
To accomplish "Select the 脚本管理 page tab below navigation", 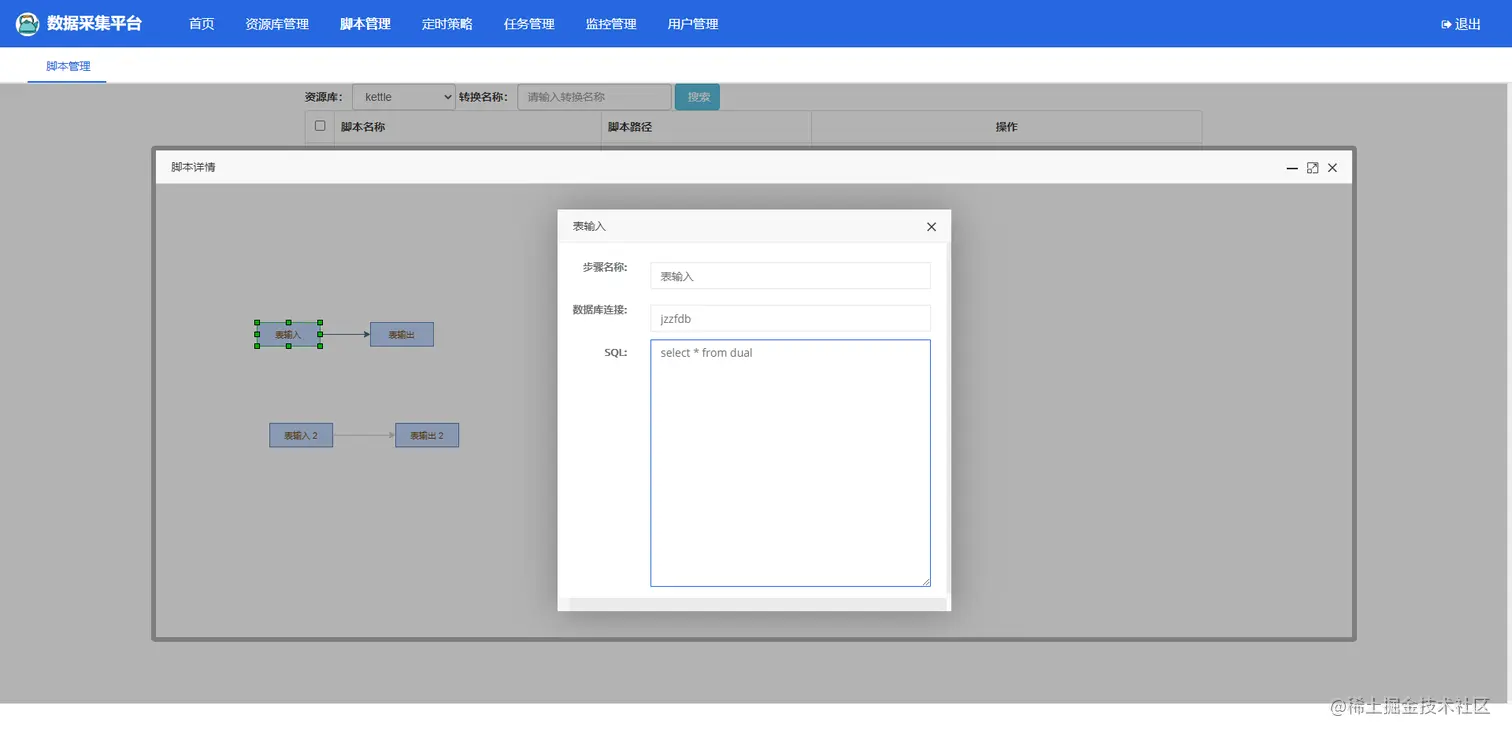I will (x=68, y=66).
